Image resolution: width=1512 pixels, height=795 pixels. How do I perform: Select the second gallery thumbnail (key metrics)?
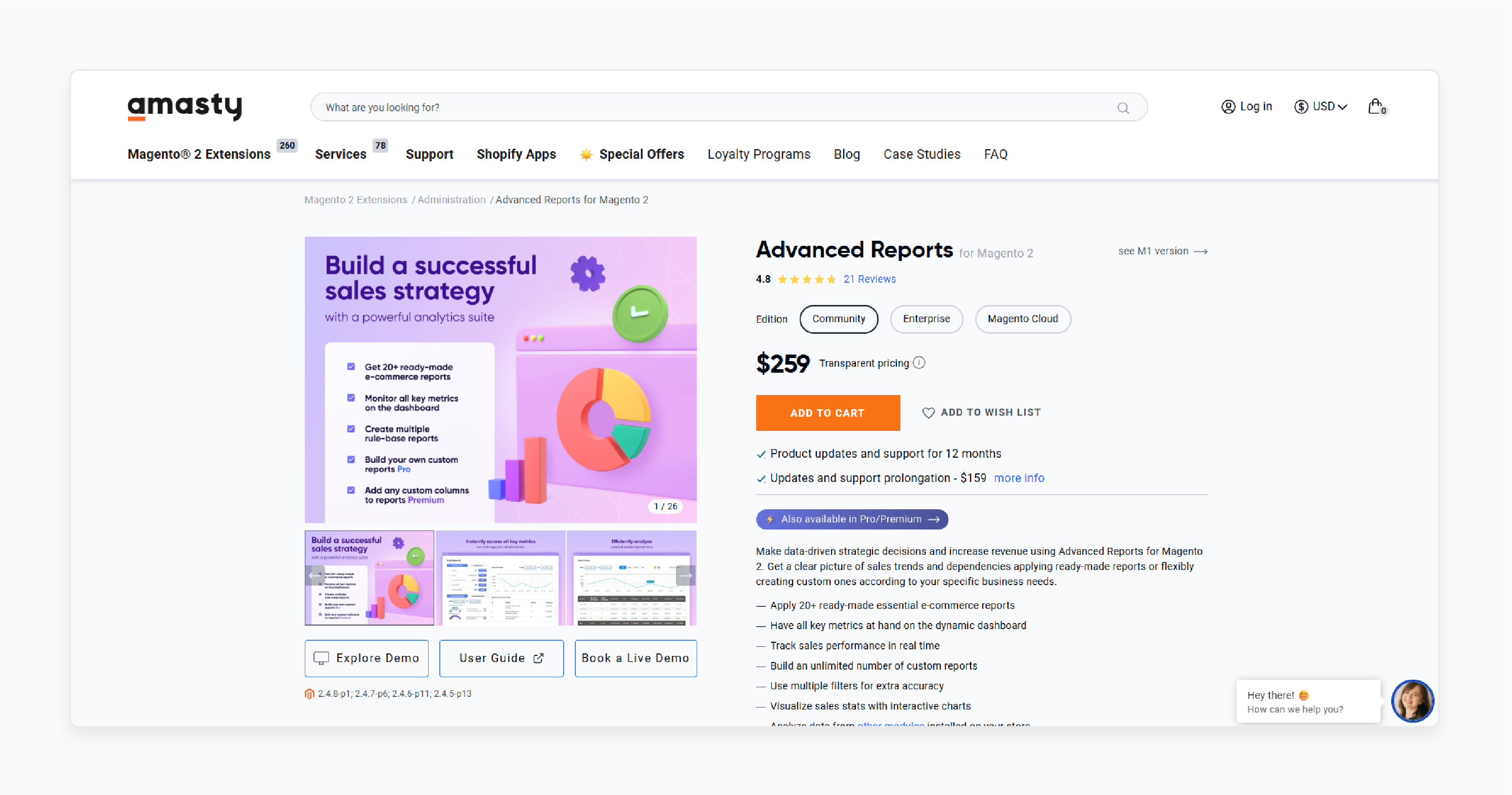500,579
